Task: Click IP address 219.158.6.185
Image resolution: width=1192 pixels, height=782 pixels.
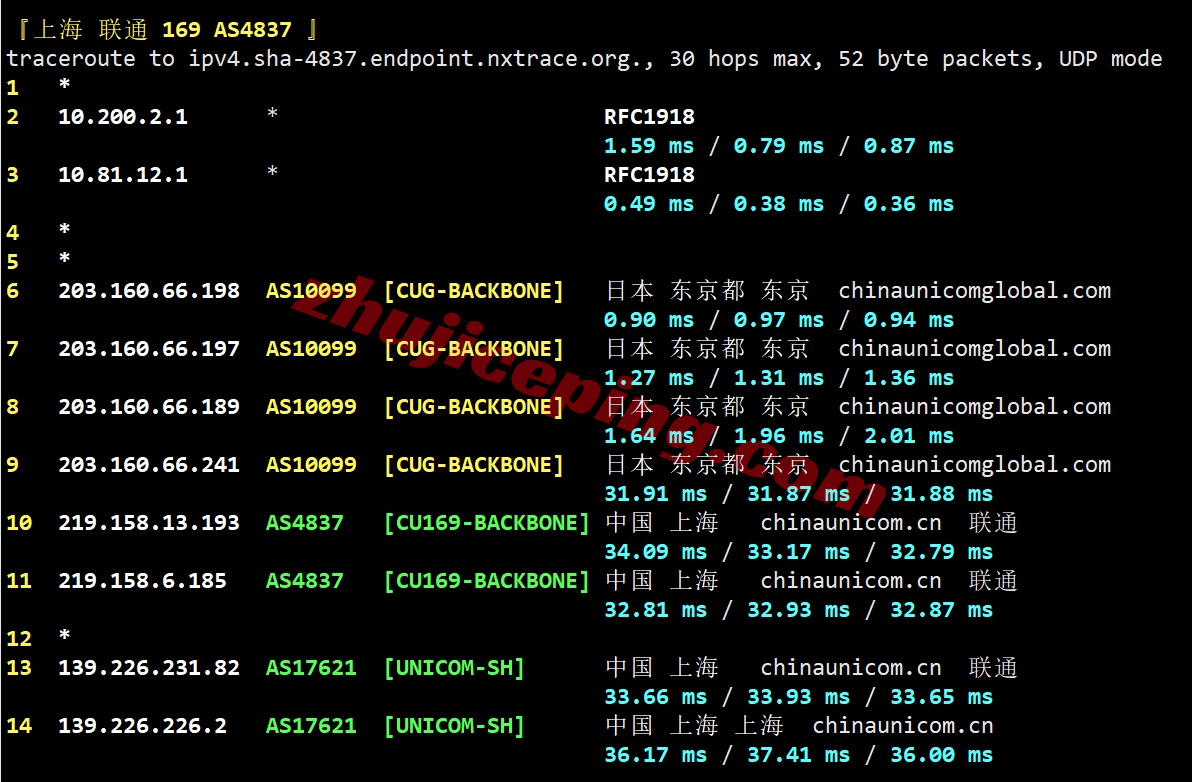Action: click(142, 581)
